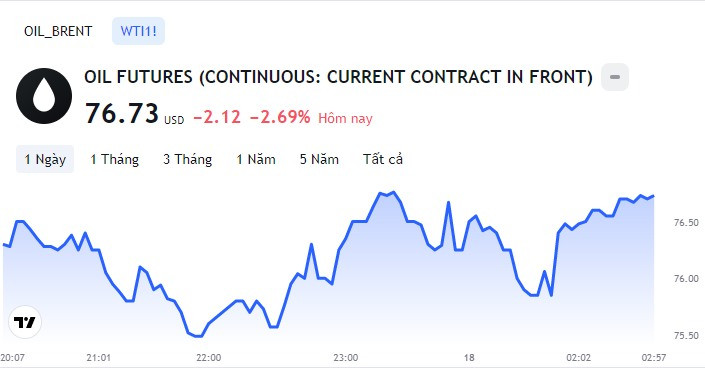View the Tất cả full history
Viewport: 705px width, 368px height.
[x=383, y=159]
